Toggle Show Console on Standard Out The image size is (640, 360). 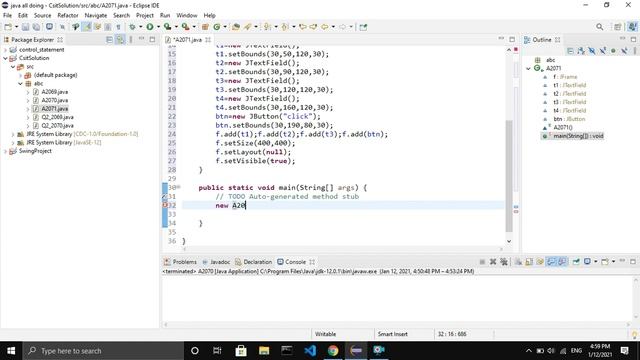(x=551, y=262)
